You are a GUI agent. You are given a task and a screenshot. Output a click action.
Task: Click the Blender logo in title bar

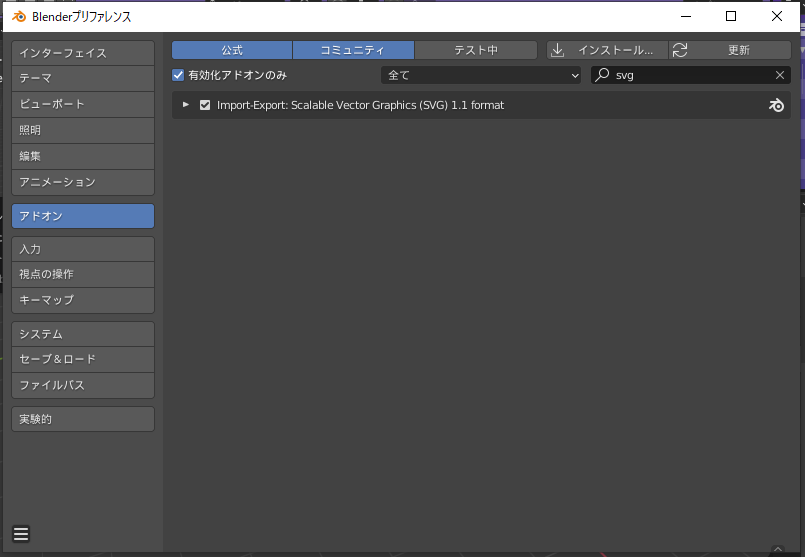point(19,16)
